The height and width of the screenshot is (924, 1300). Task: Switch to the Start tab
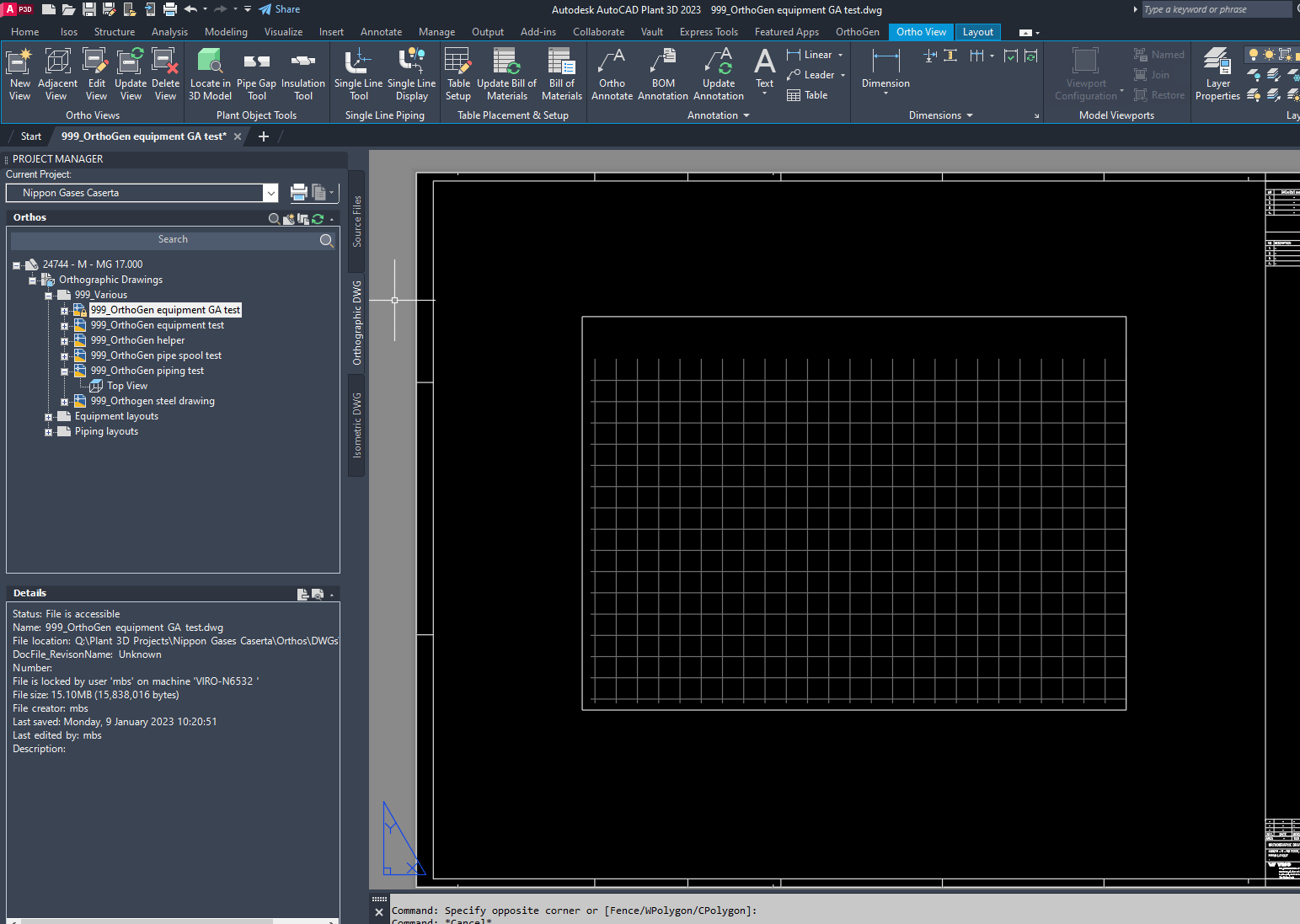(30, 136)
